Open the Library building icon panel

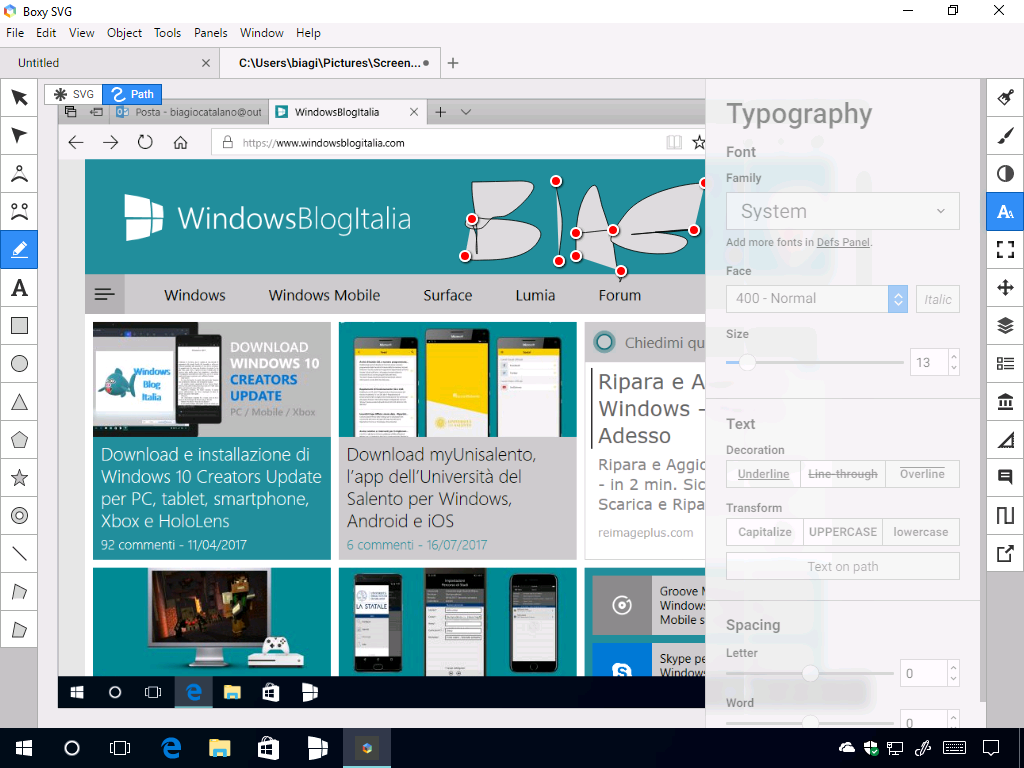pos(1005,402)
